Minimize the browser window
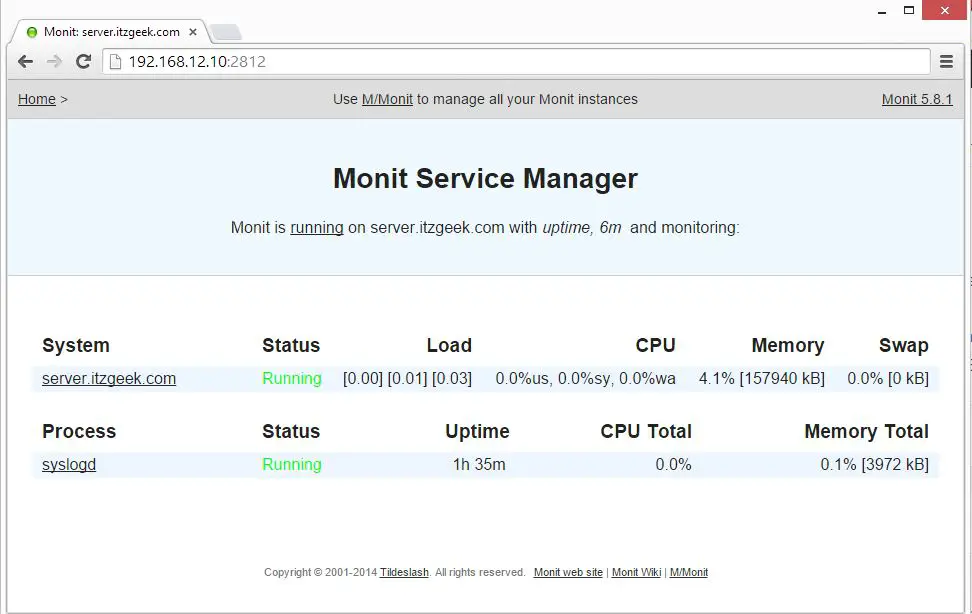Screen dimensions: 972x614 (881, 11)
